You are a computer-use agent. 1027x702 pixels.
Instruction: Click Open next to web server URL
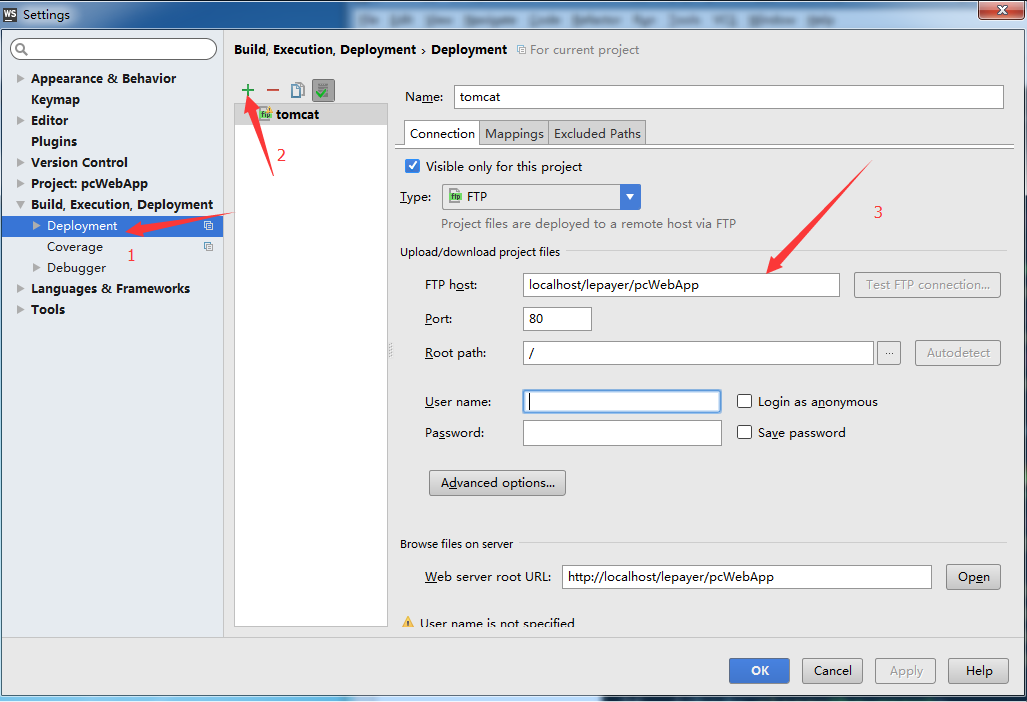click(973, 577)
